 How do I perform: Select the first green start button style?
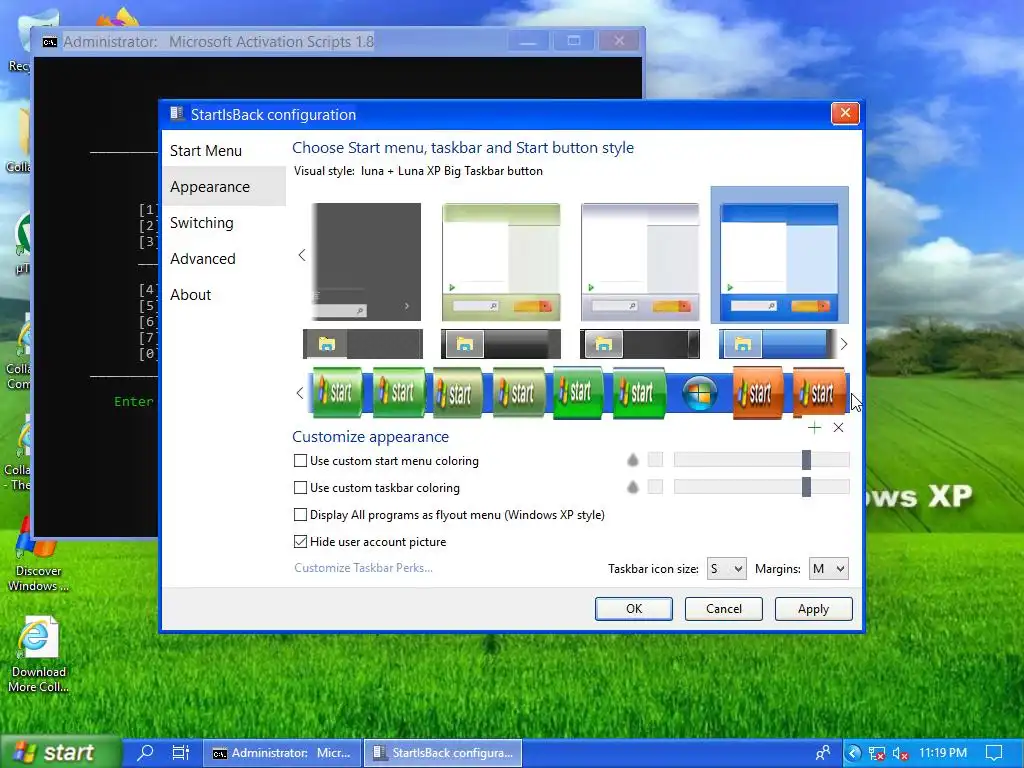coord(338,392)
